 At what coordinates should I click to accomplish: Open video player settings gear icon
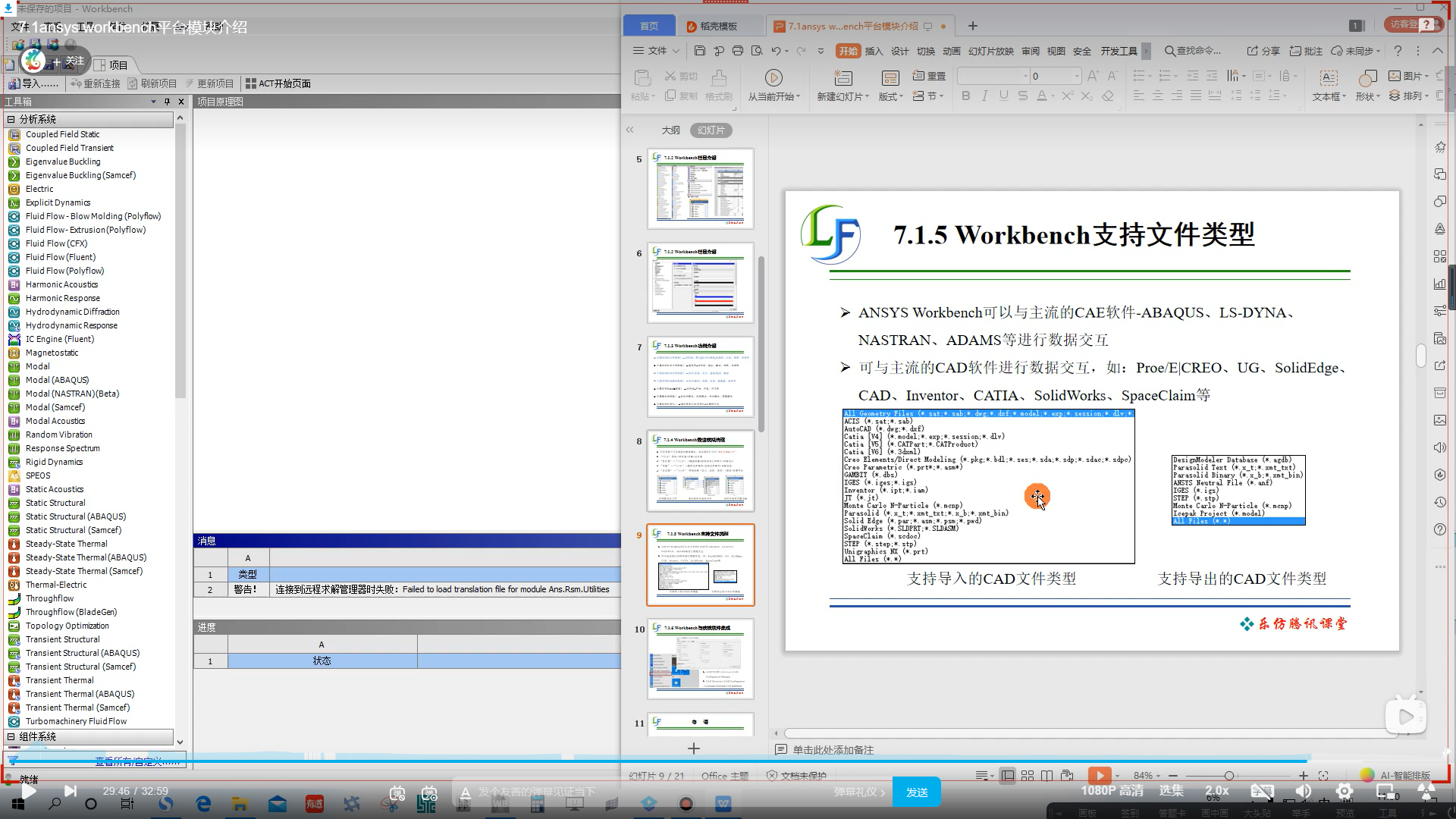[x=1344, y=791]
